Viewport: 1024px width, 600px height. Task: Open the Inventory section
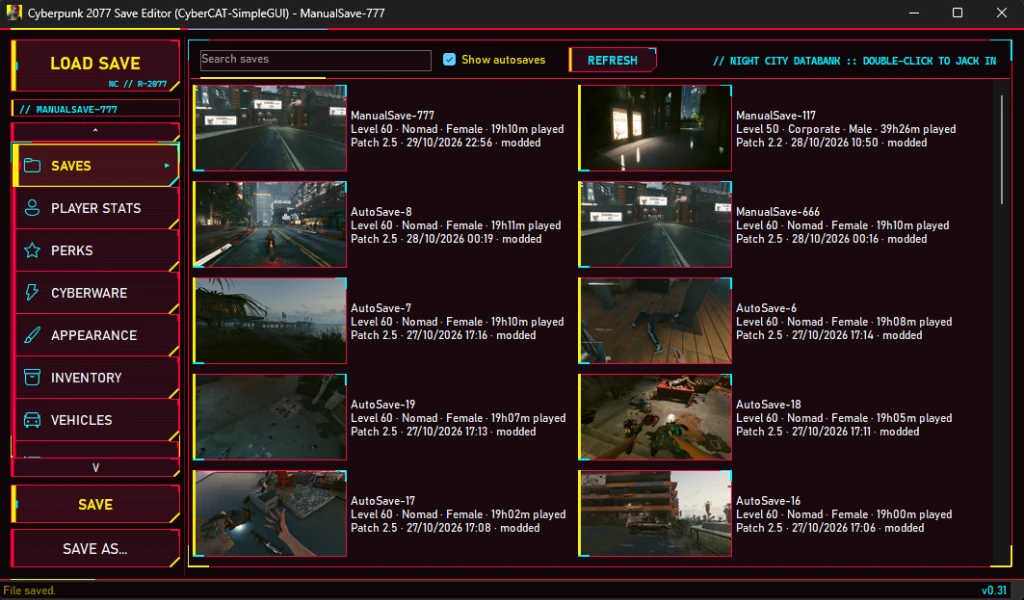click(95, 377)
